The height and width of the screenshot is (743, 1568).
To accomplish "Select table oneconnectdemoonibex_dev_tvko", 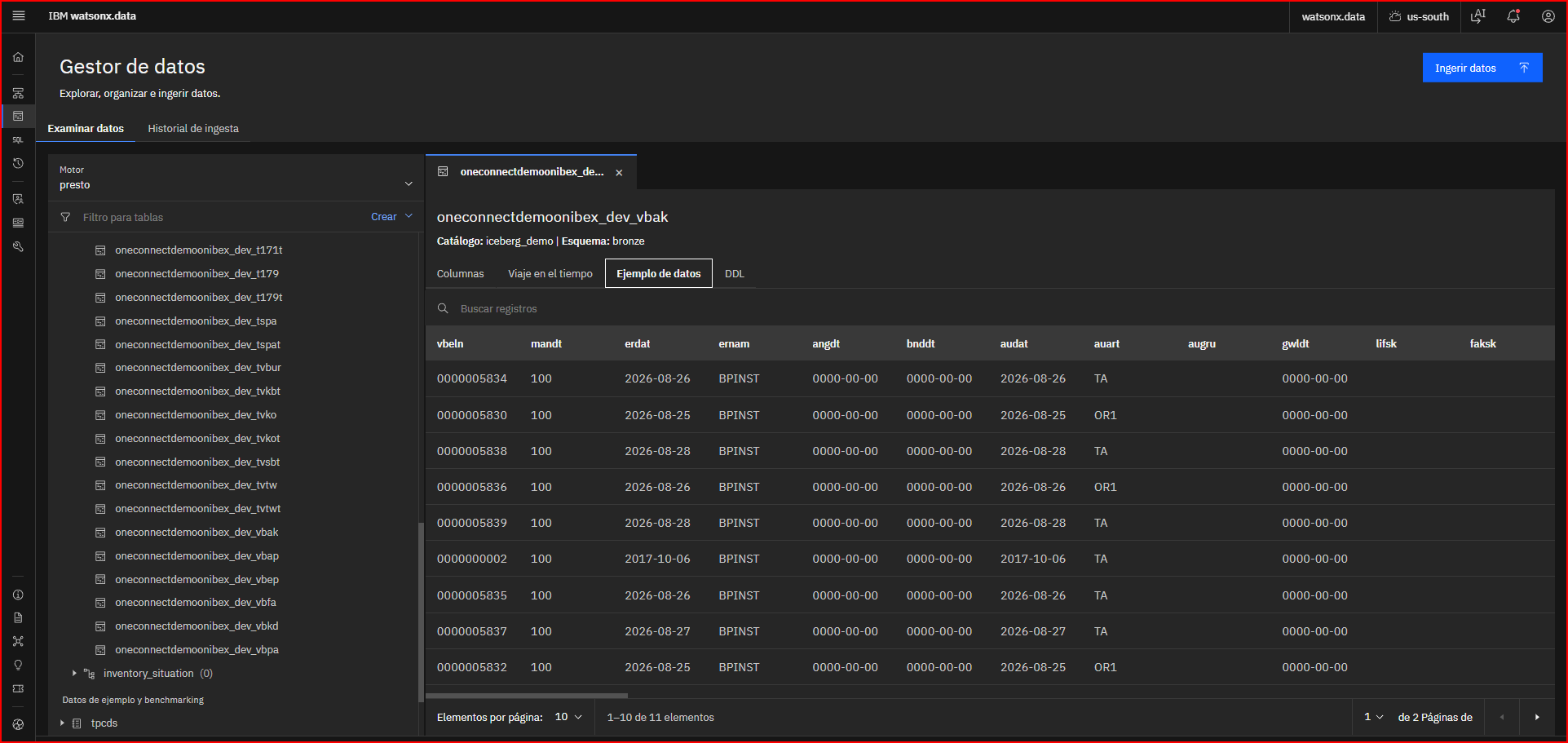I will [196, 415].
